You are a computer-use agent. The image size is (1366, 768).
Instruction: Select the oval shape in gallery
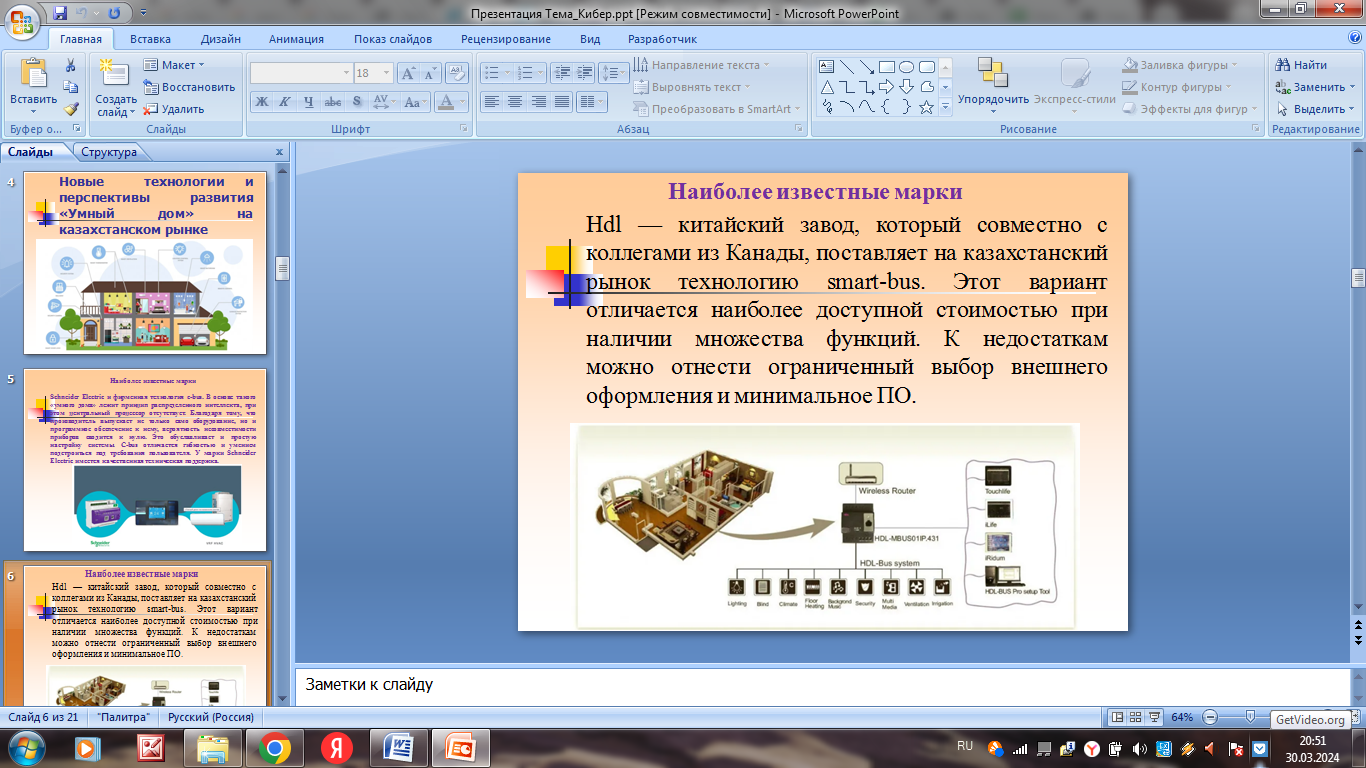point(907,67)
